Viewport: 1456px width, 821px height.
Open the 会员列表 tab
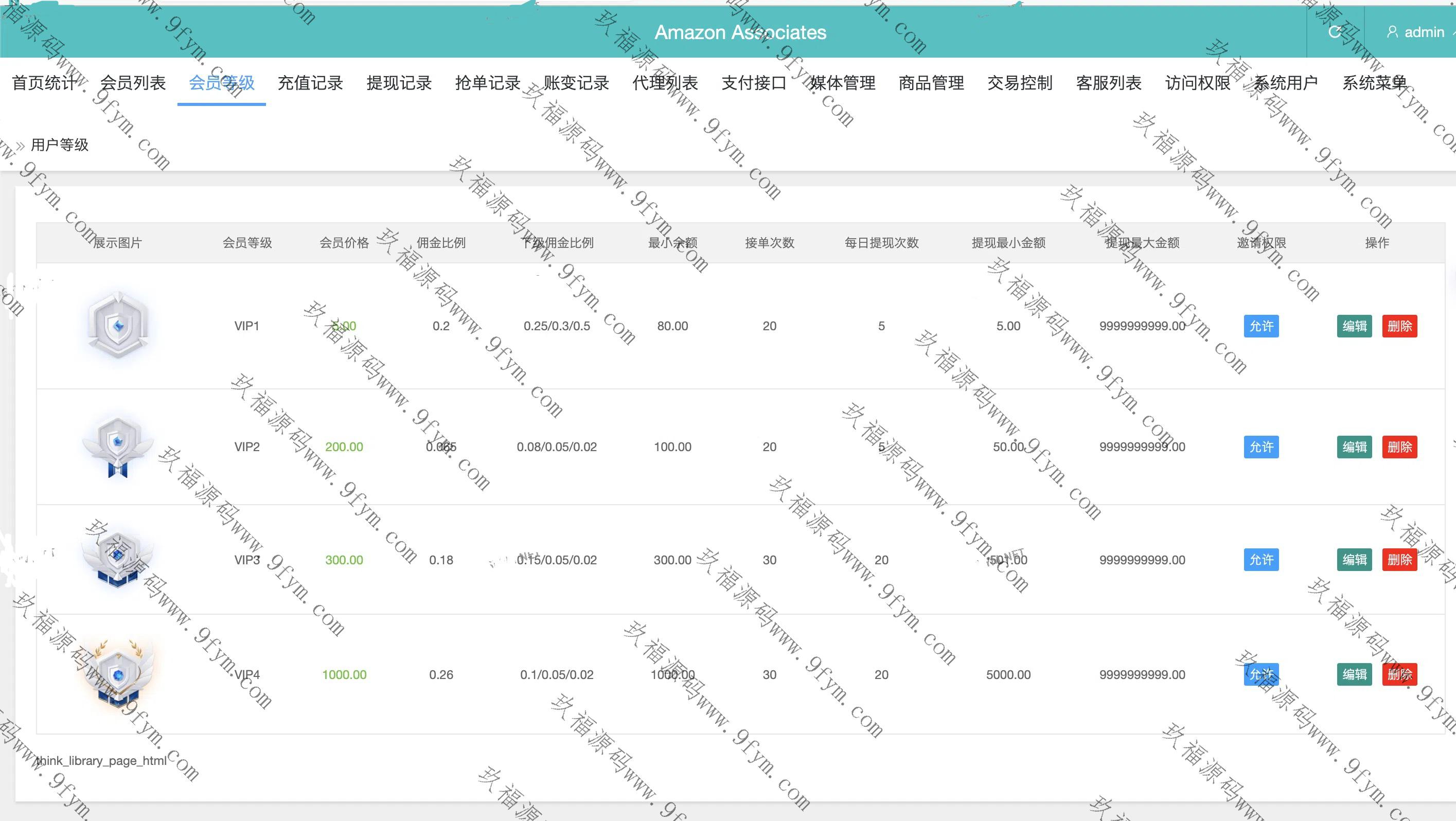[133, 83]
